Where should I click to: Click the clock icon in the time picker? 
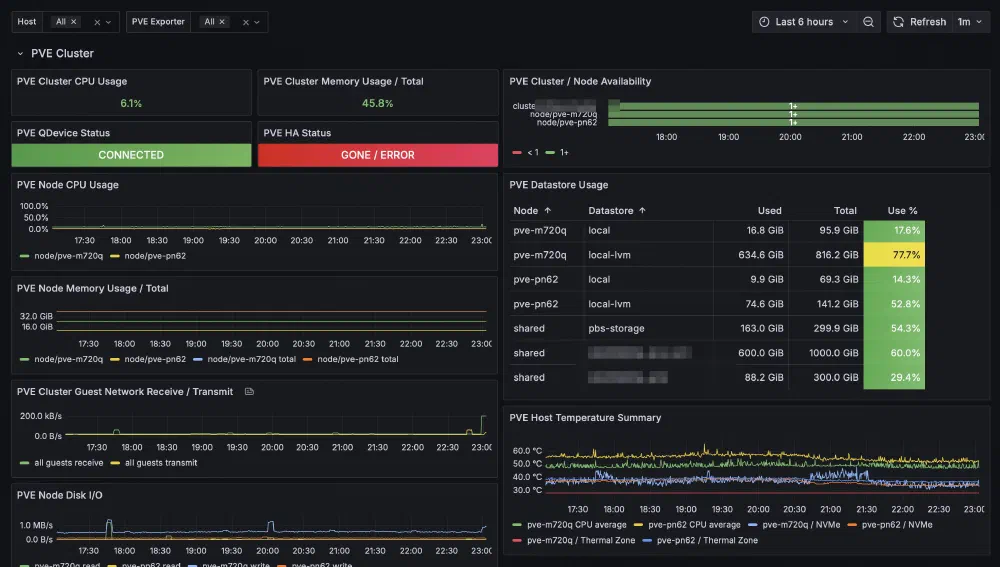coord(764,22)
